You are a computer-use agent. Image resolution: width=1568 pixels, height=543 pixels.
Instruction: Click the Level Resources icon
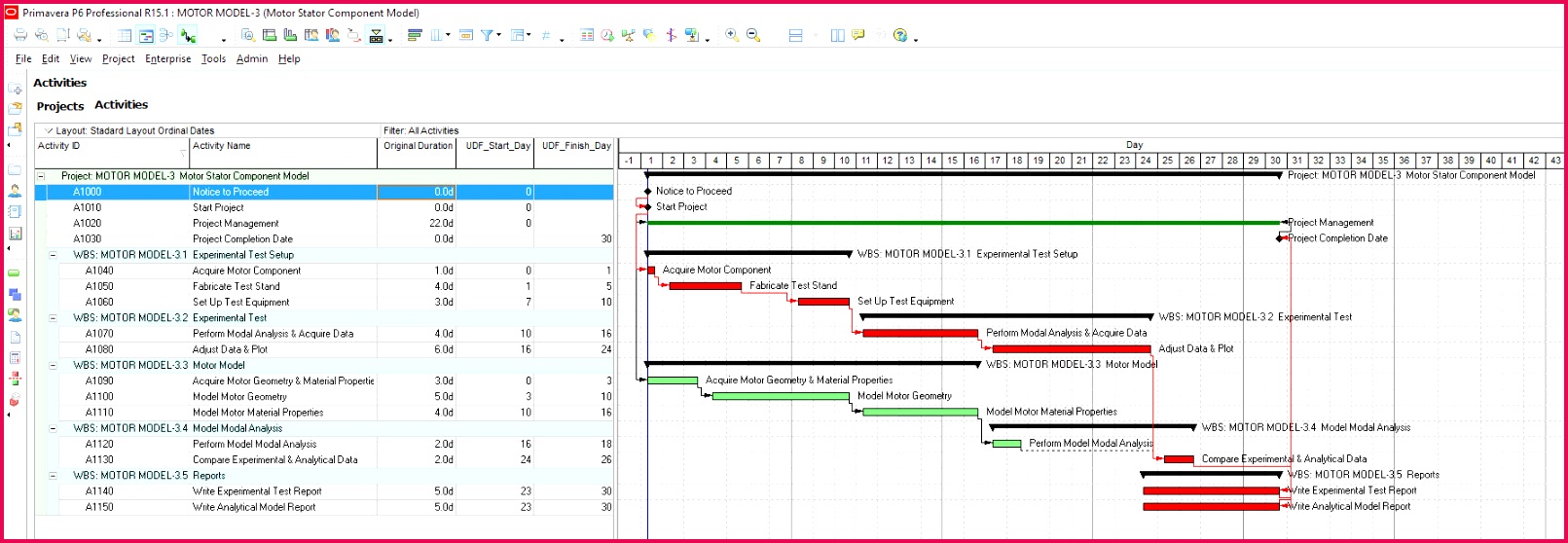pyautogui.click(x=628, y=35)
